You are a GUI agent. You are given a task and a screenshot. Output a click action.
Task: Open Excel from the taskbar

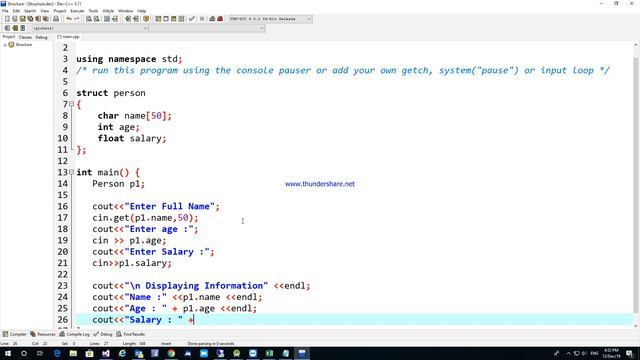(x=269, y=353)
